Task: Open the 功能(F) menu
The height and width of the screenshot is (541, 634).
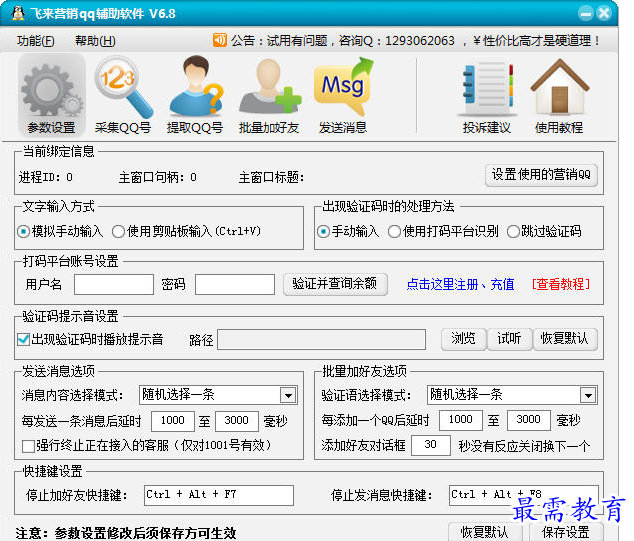Action: coord(36,41)
